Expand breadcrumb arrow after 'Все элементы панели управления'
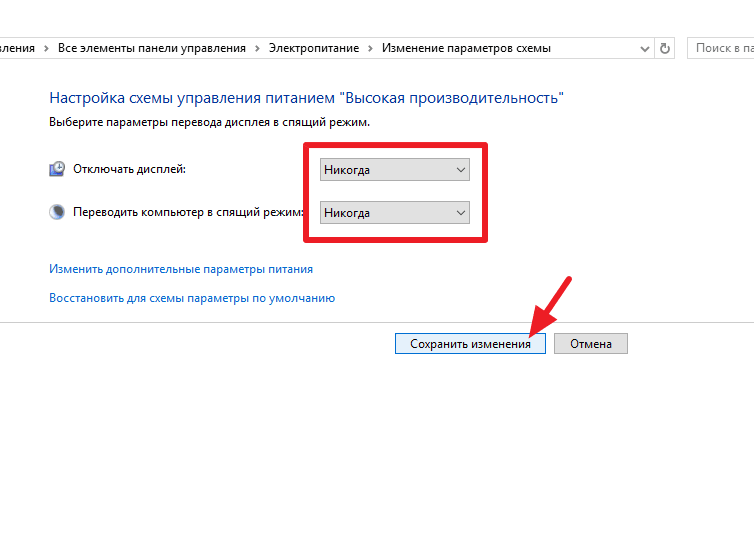Viewport: 754px width, 558px height. click(257, 49)
